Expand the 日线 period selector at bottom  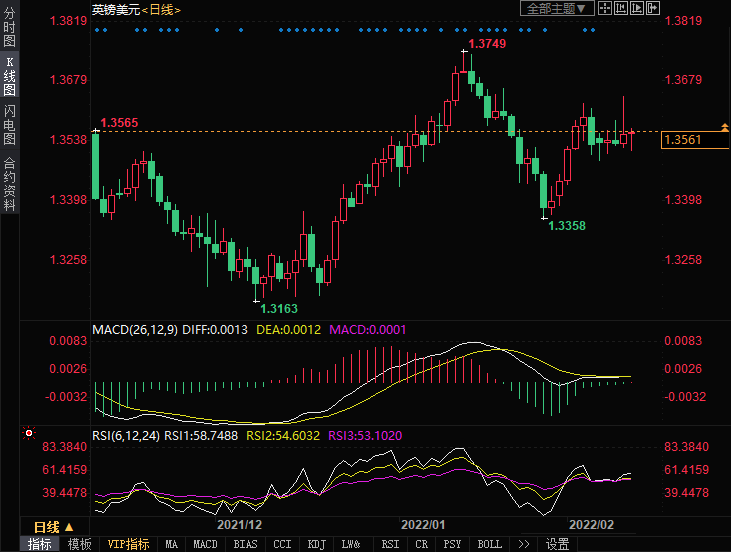click(53, 526)
